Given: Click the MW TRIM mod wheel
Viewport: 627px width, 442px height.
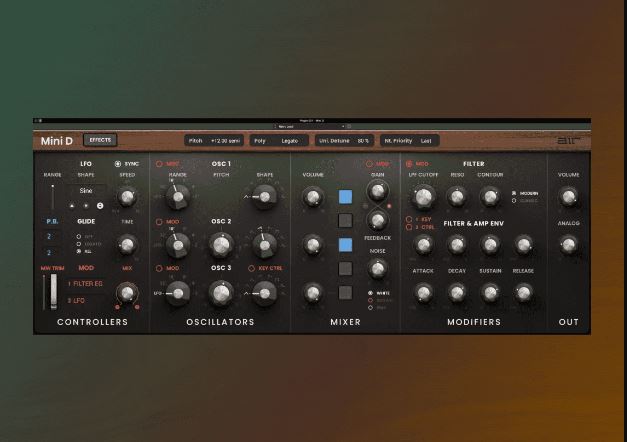Looking at the screenshot, I should tap(54, 292).
